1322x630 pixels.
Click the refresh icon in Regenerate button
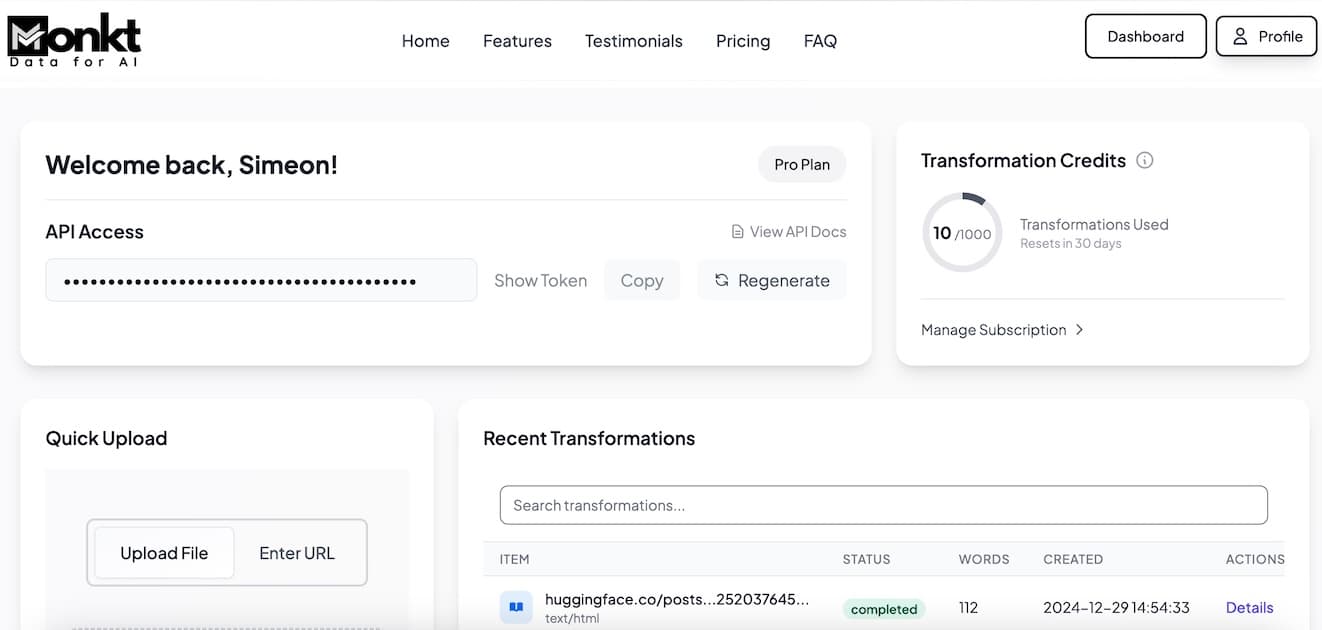(721, 281)
